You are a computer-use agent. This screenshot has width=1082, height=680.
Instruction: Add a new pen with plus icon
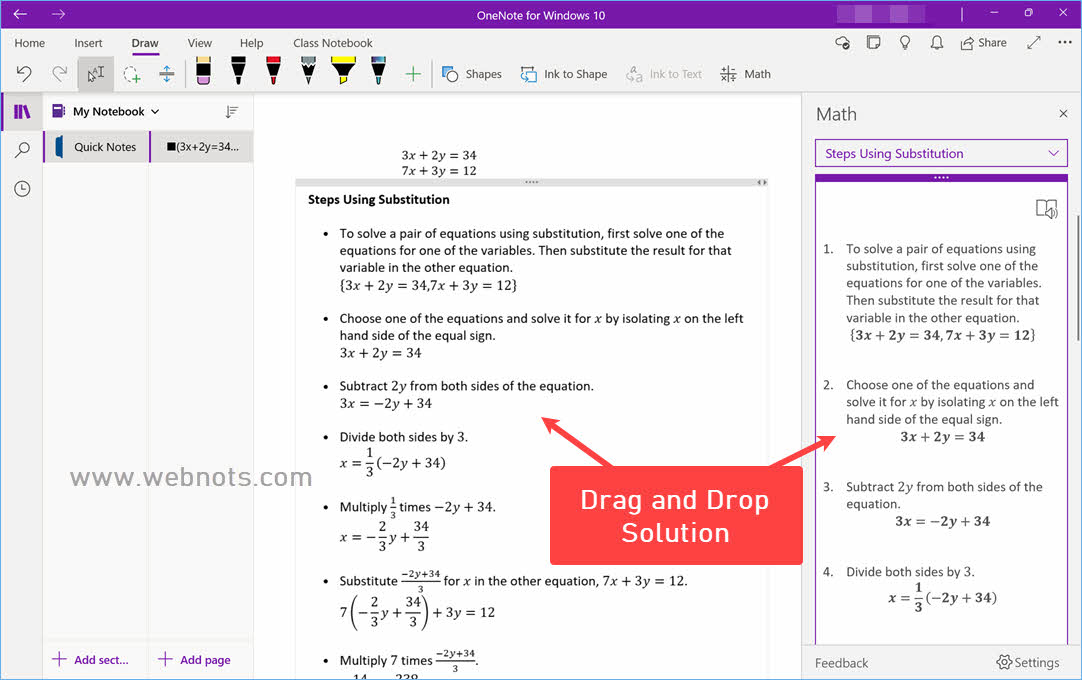413,74
